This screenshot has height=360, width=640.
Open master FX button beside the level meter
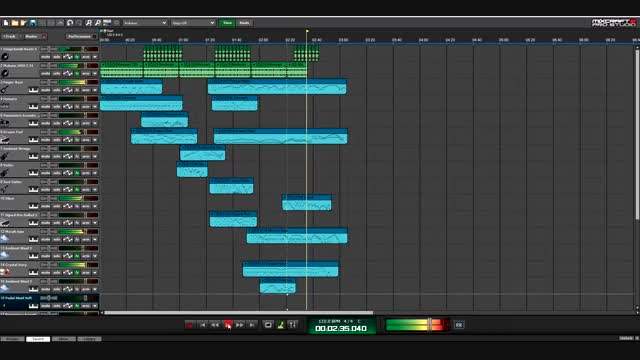[459, 325]
